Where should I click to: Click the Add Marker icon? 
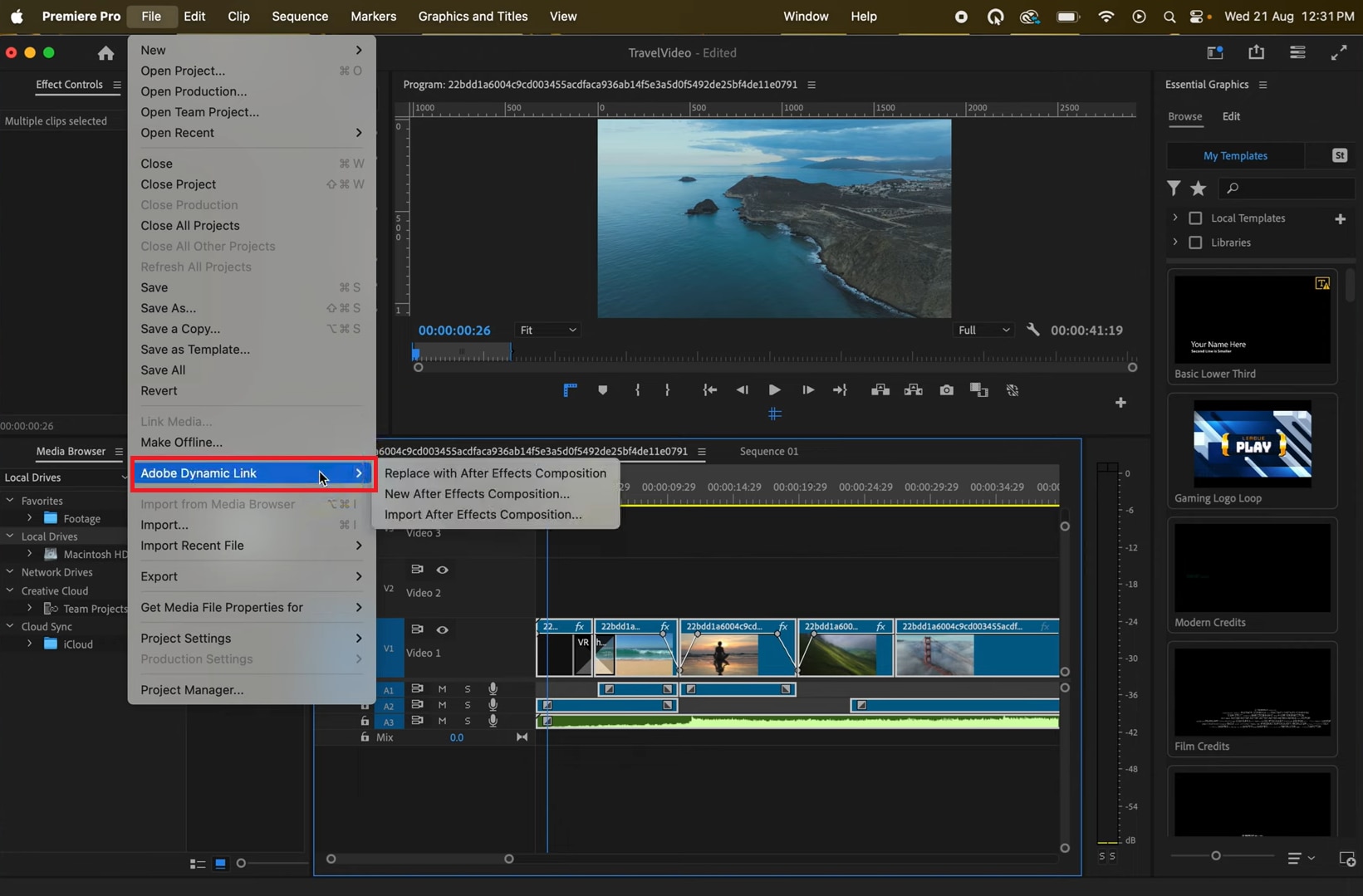603,390
